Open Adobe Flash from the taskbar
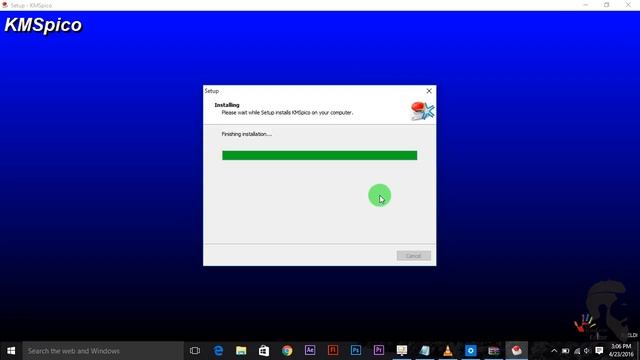The image size is (640, 360). pyautogui.click(x=333, y=350)
